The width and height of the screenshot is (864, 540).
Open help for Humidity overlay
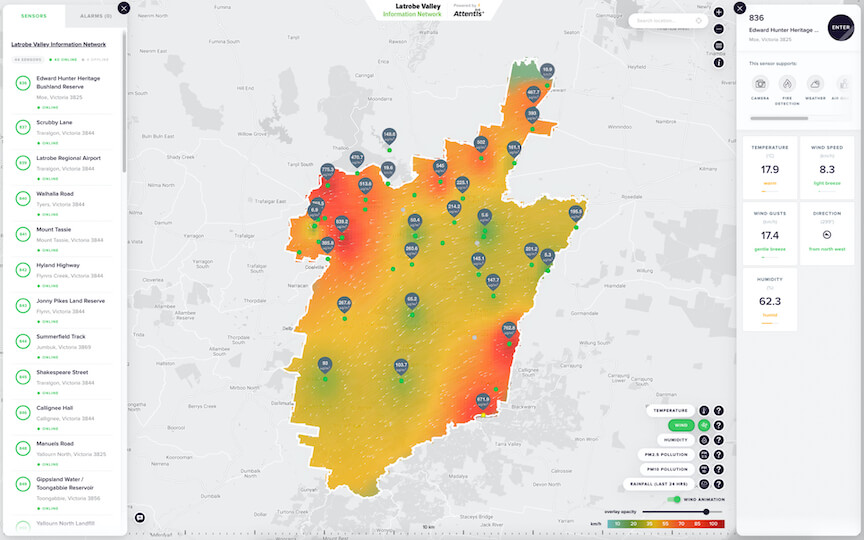point(719,440)
